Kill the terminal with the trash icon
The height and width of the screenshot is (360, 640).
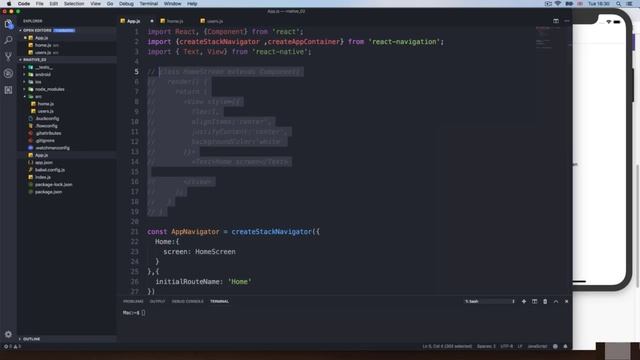(x=545, y=302)
